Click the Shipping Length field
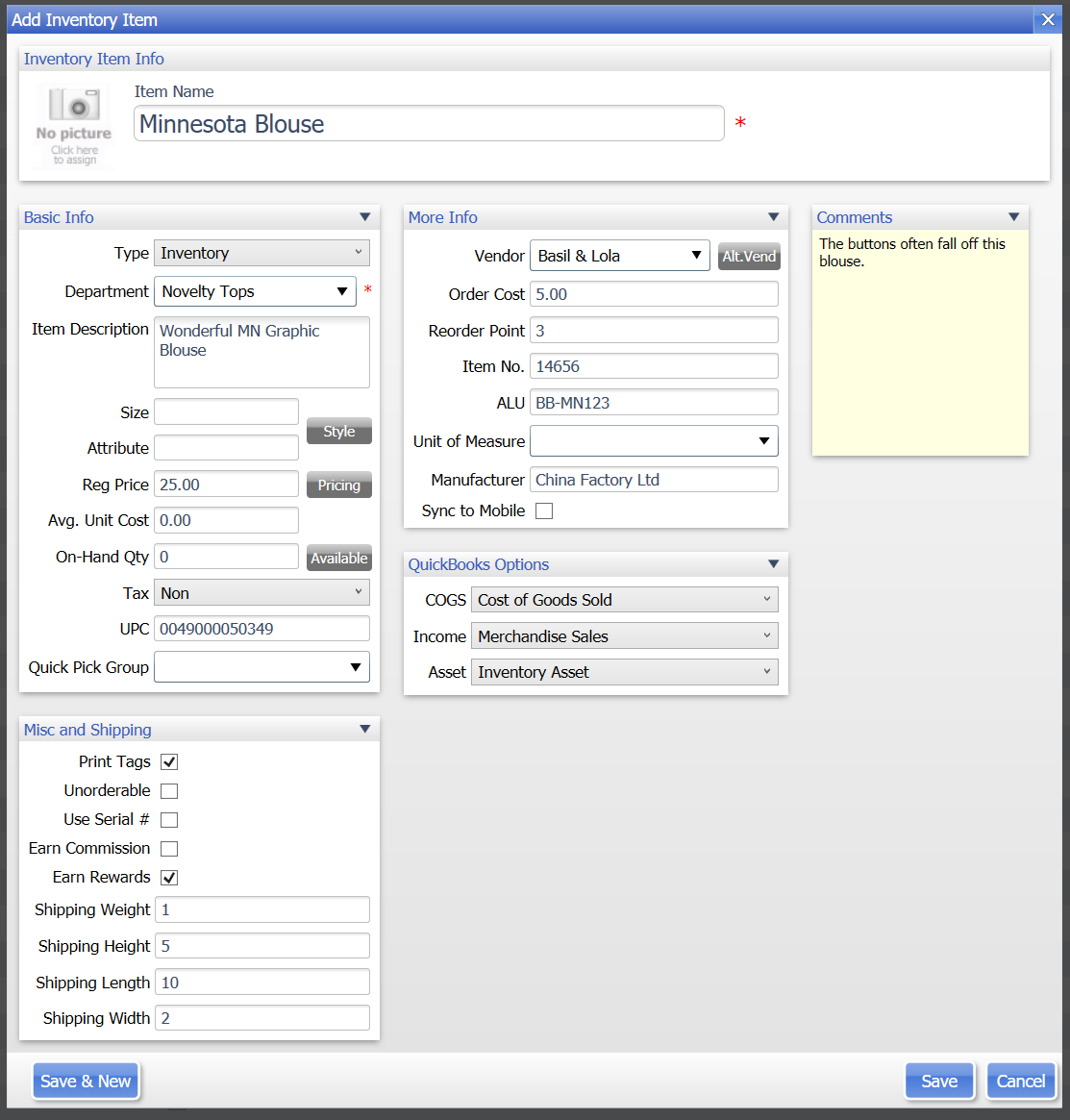1070x1120 pixels. 262,983
